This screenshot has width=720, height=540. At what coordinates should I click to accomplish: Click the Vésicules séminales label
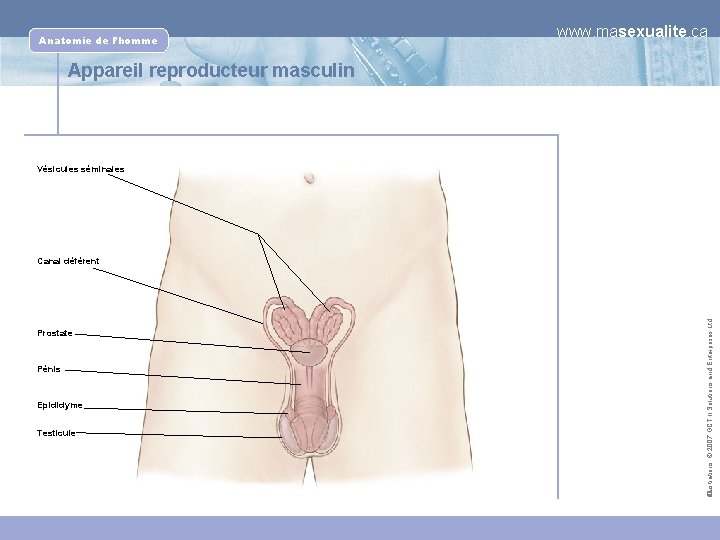tap(80, 169)
